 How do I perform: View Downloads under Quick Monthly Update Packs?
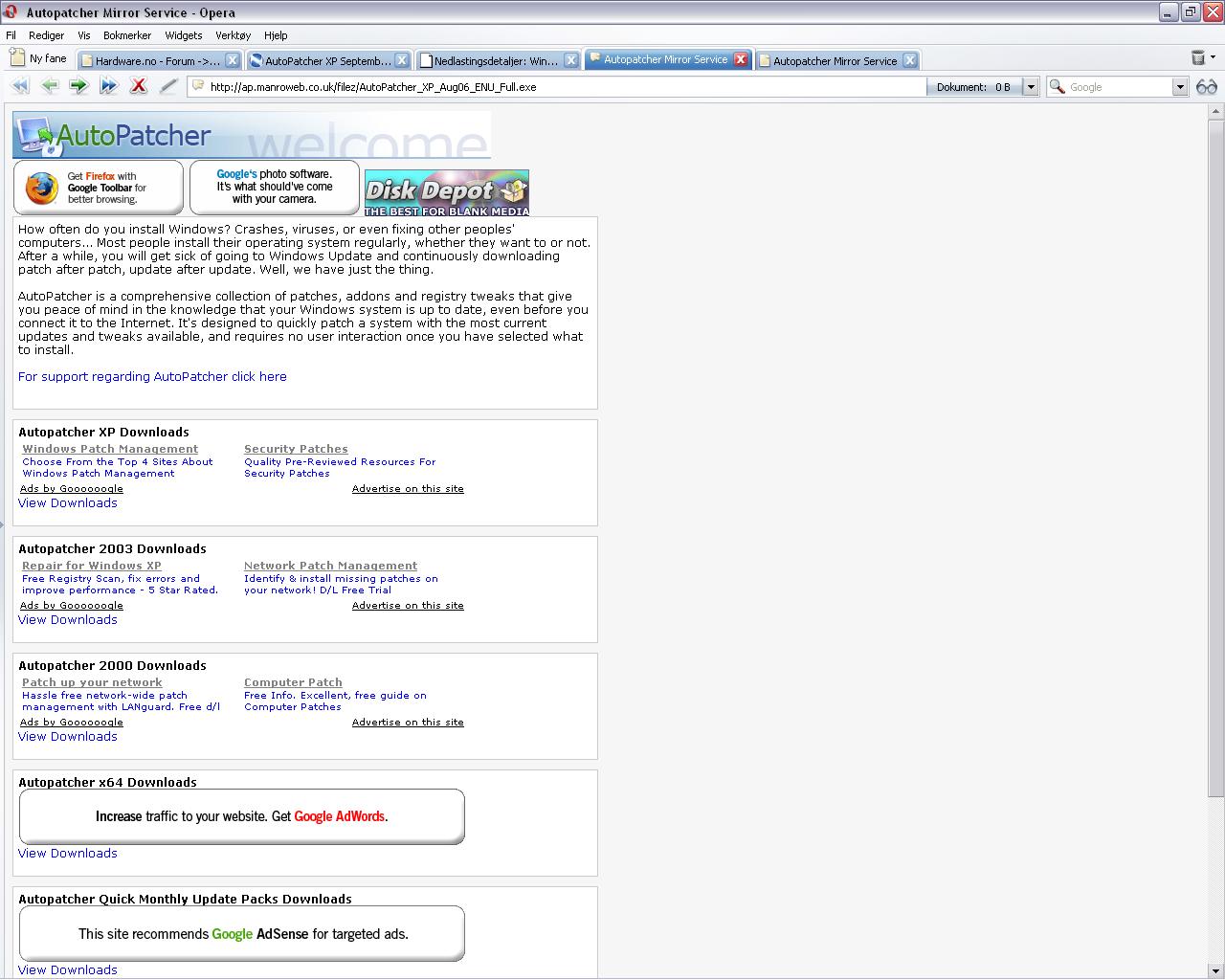[68, 969]
